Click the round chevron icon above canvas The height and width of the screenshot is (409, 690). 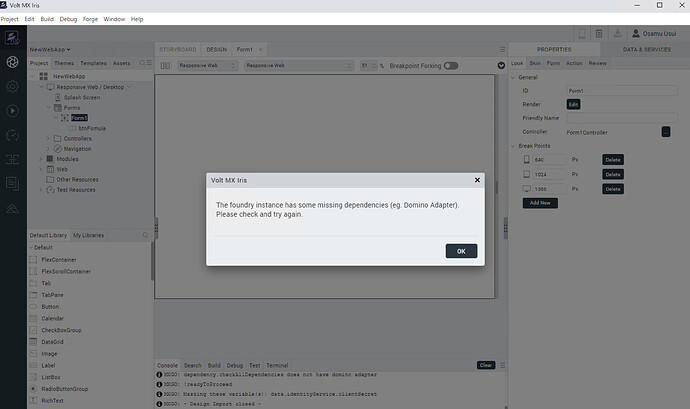pyautogui.click(x=501, y=66)
